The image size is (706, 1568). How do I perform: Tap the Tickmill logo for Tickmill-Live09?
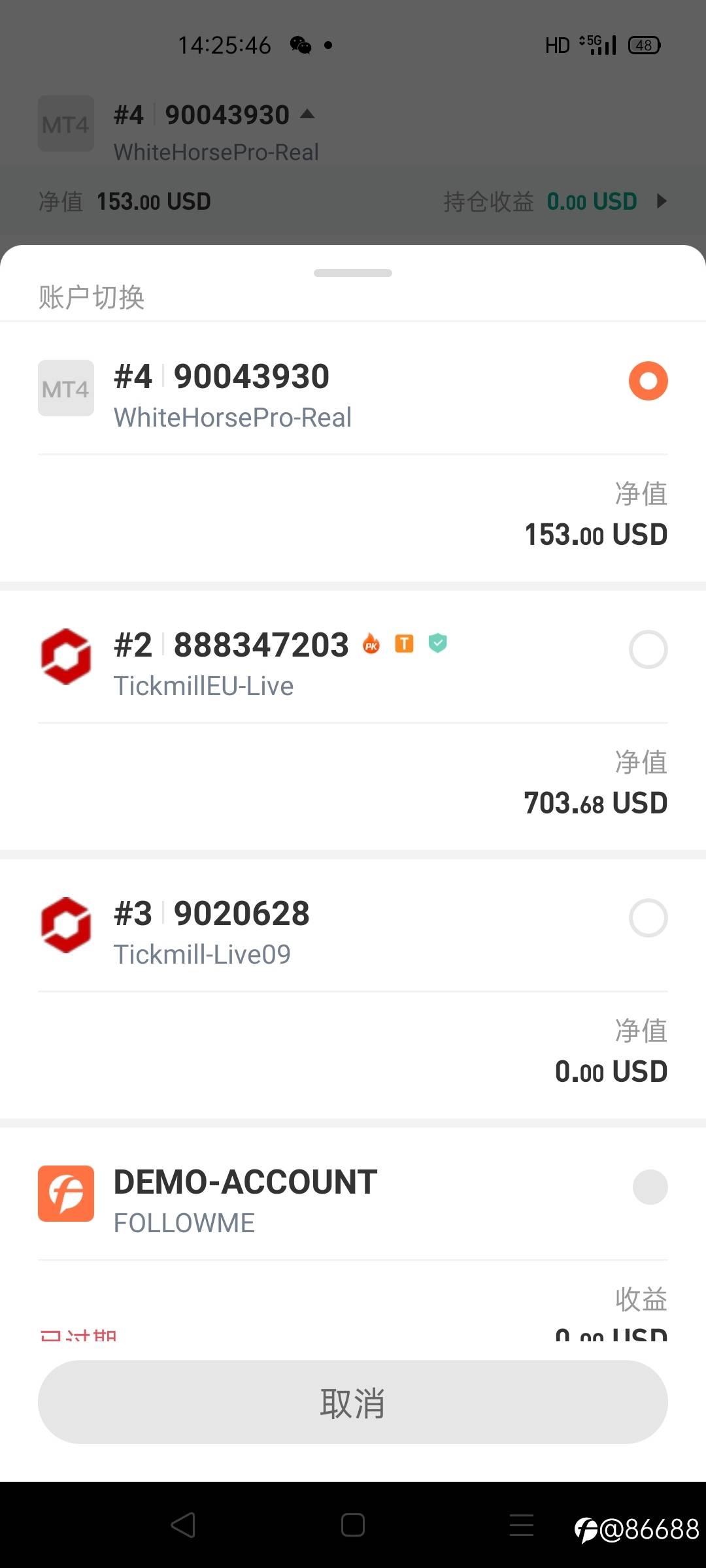pos(65,925)
